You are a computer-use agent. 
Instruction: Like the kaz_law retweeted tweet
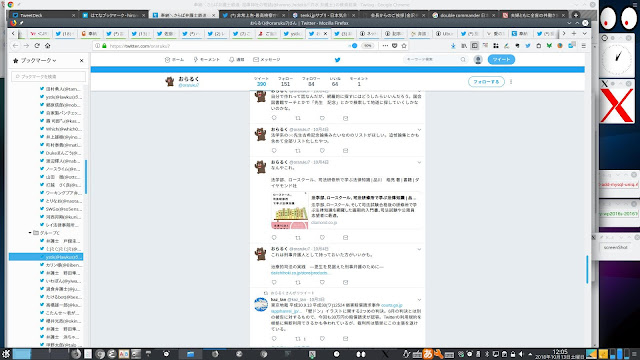click(322, 339)
